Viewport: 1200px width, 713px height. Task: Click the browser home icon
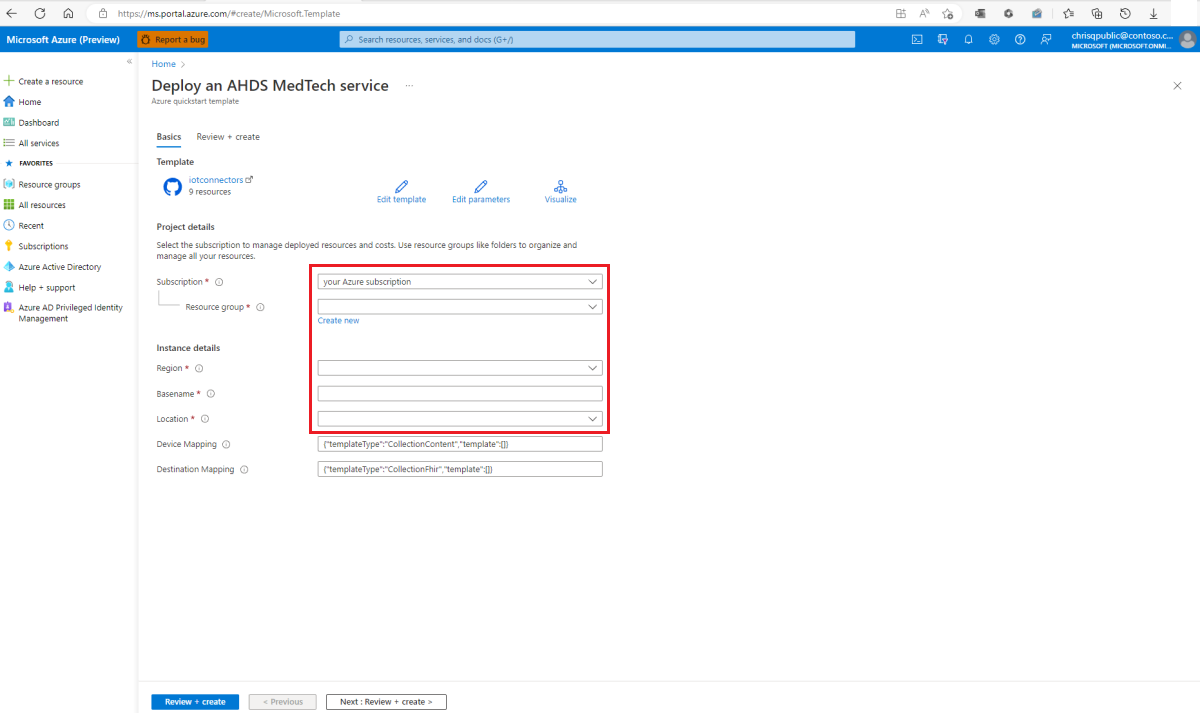click(x=68, y=13)
